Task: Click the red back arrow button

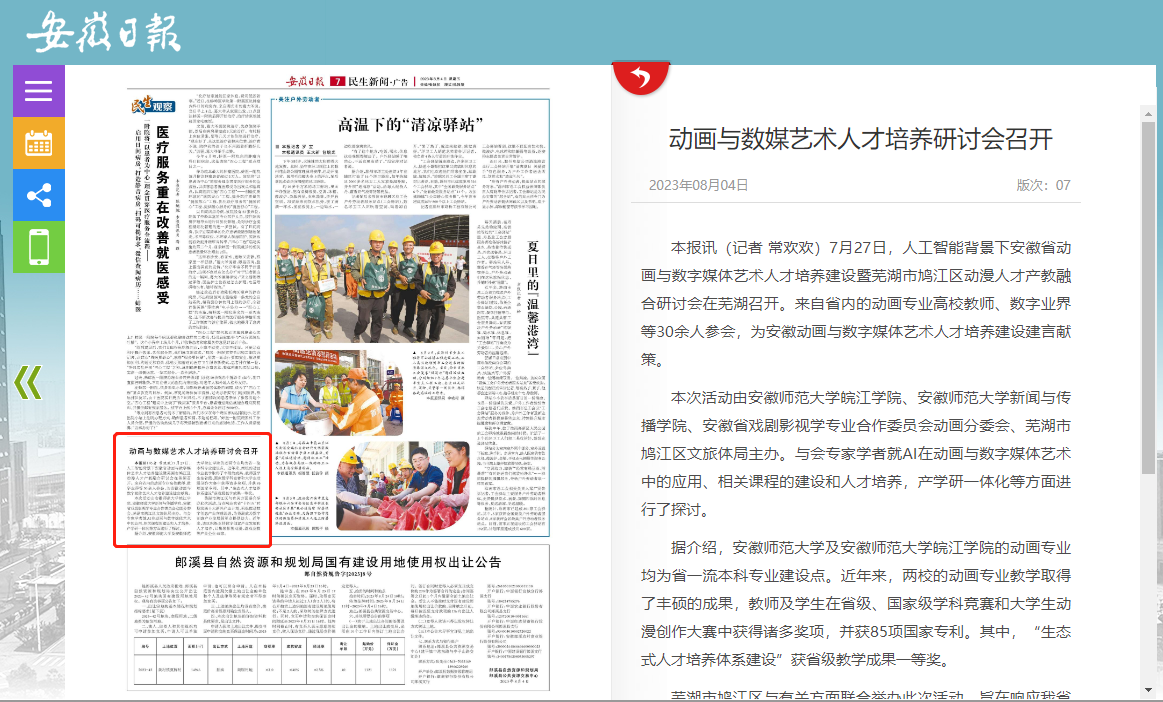Action: coord(641,77)
